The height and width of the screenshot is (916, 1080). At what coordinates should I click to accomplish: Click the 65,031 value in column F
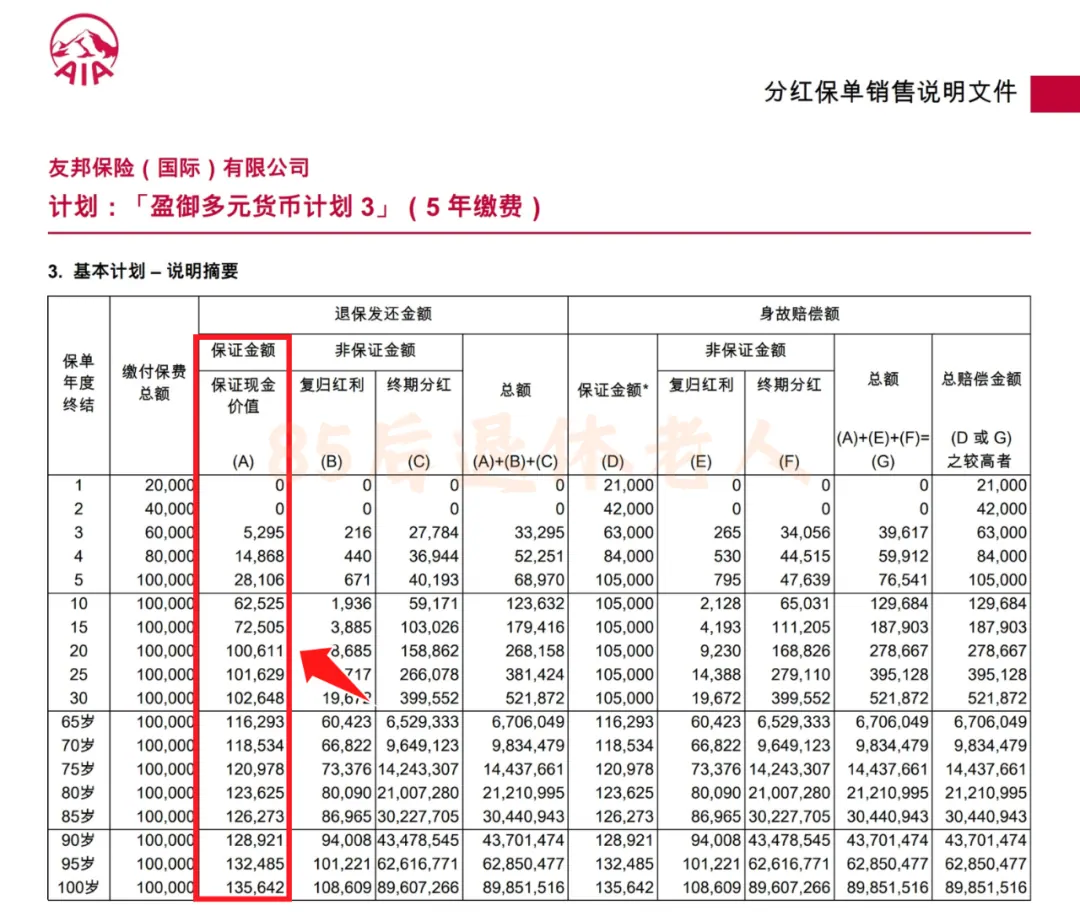point(805,604)
